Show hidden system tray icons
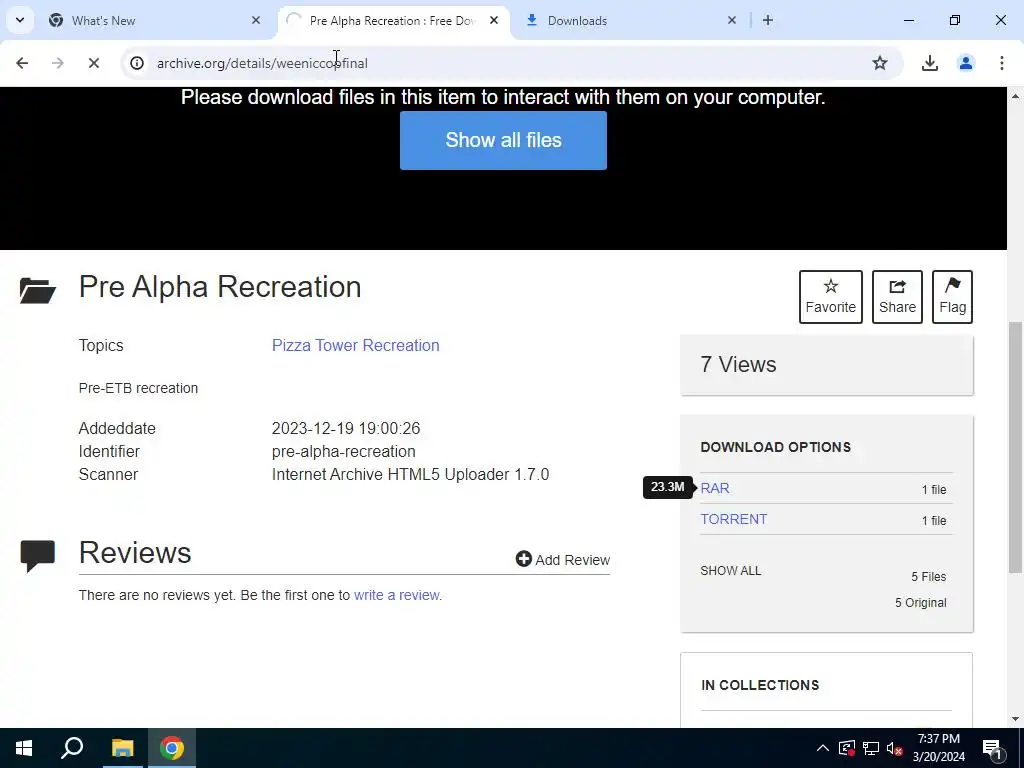 (x=822, y=748)
